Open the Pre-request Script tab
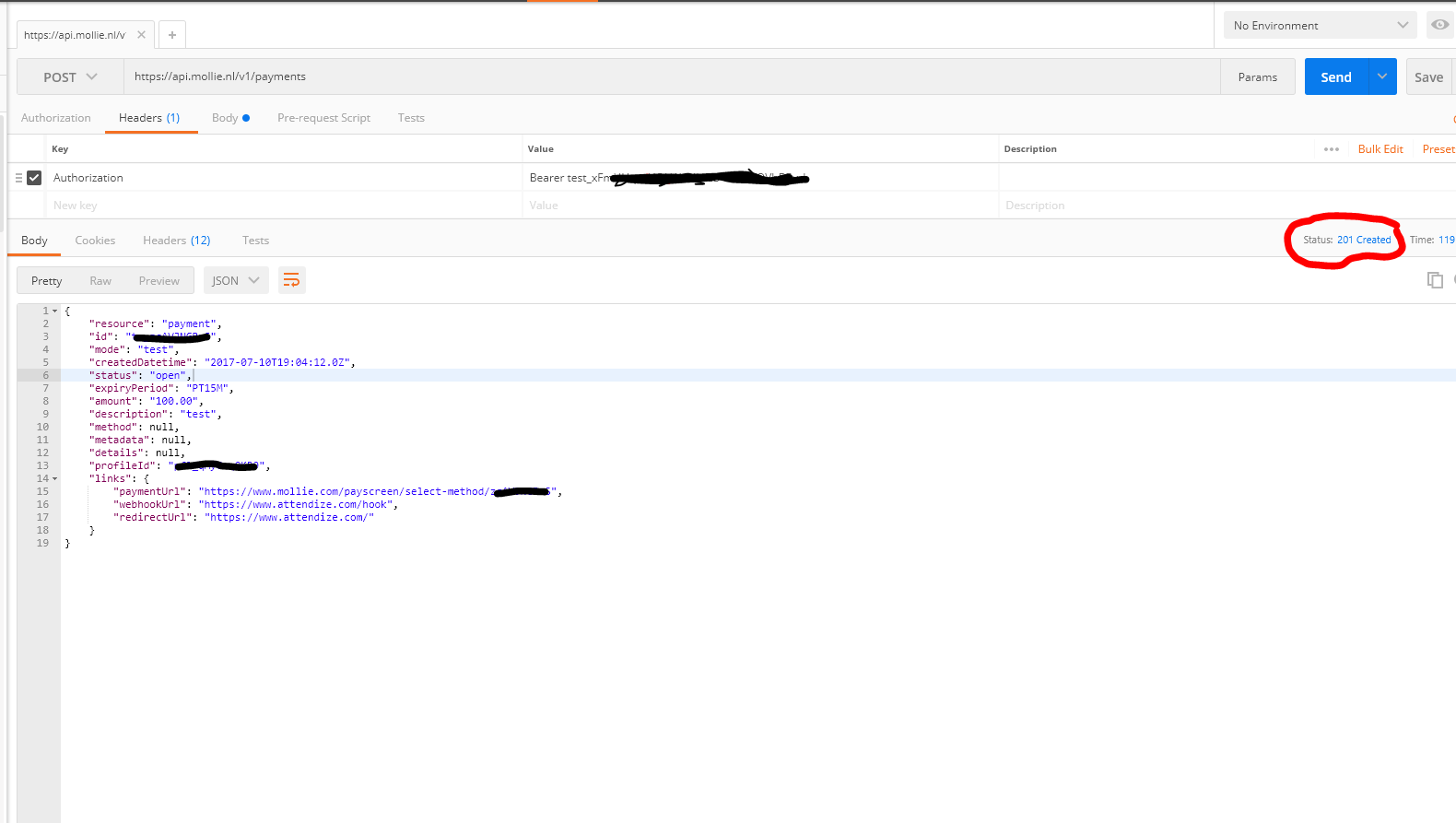The height and width of the screenshot is (823, 1456). coord(323,118)
